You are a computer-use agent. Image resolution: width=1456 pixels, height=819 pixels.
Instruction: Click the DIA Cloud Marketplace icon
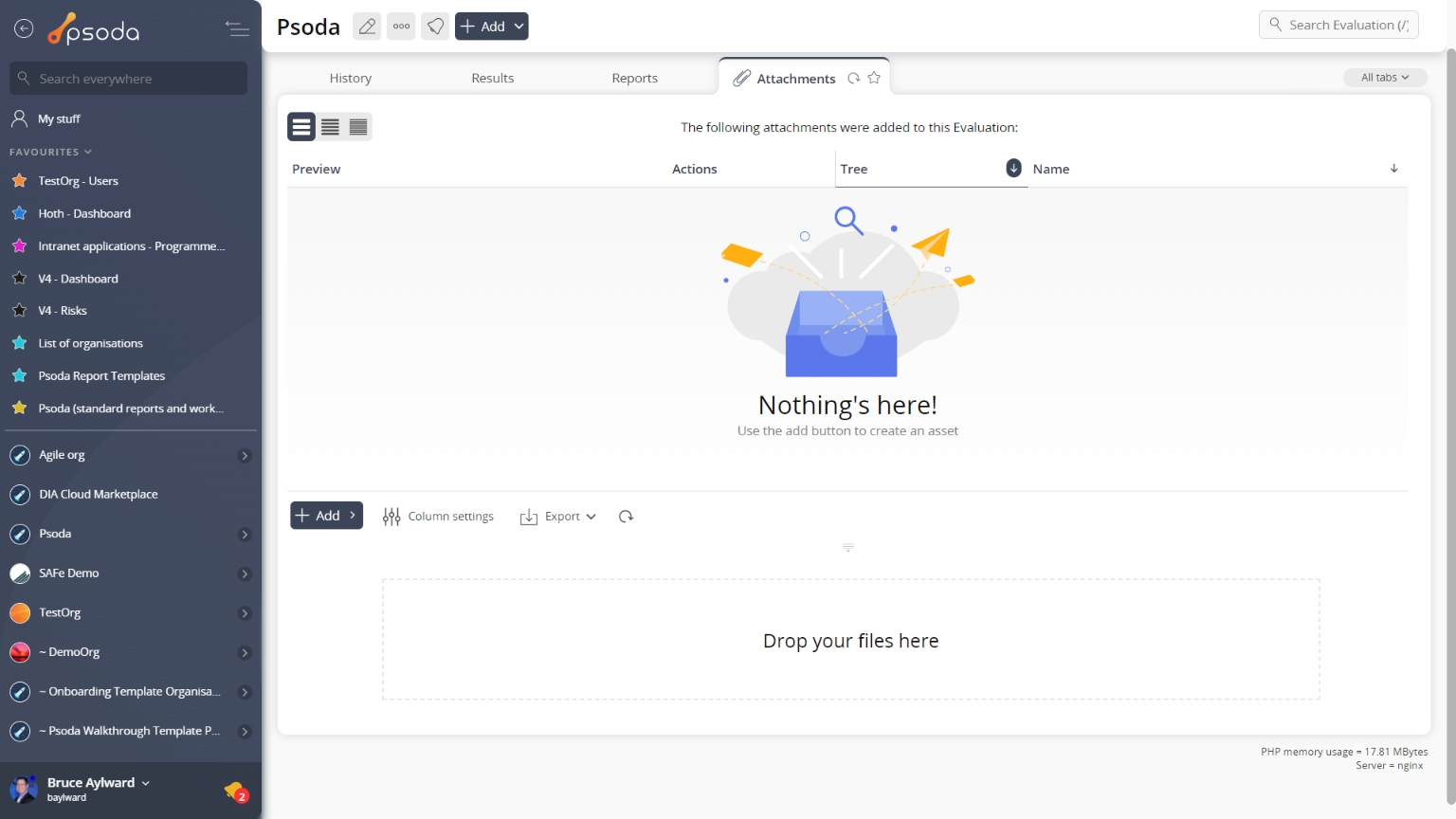point(20,495)
